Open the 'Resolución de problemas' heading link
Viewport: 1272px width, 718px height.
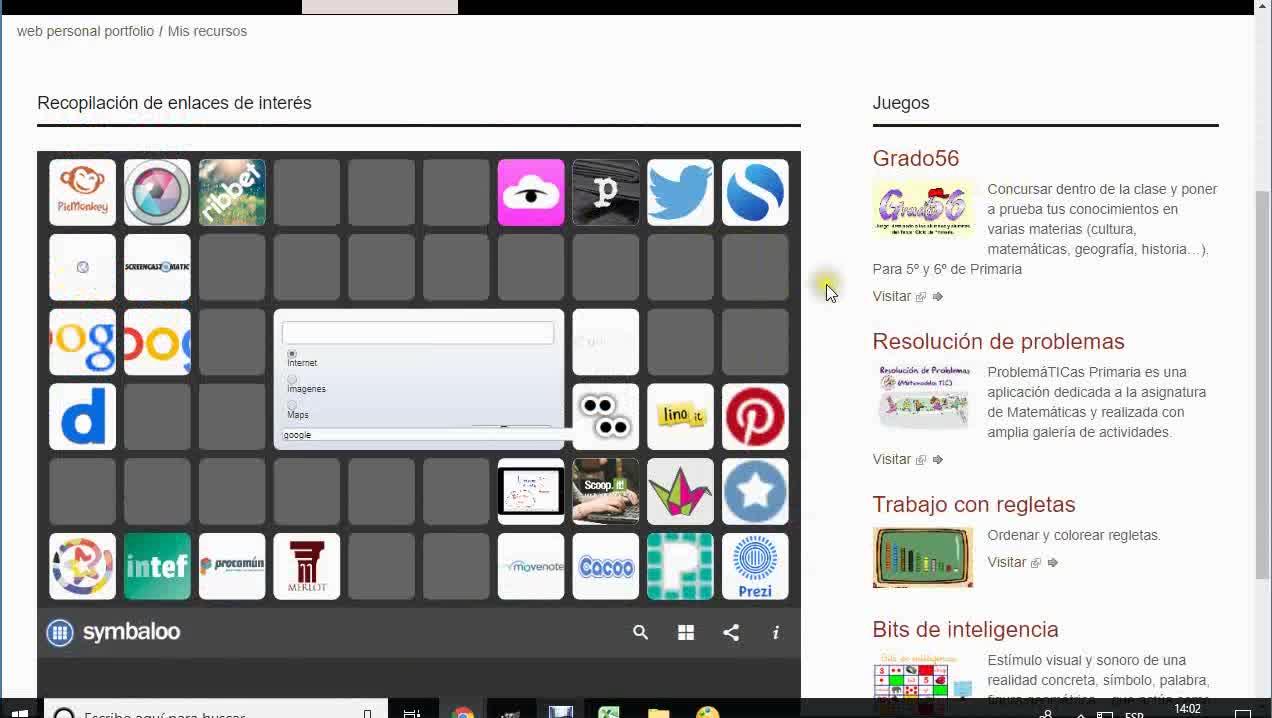(998, 341)
